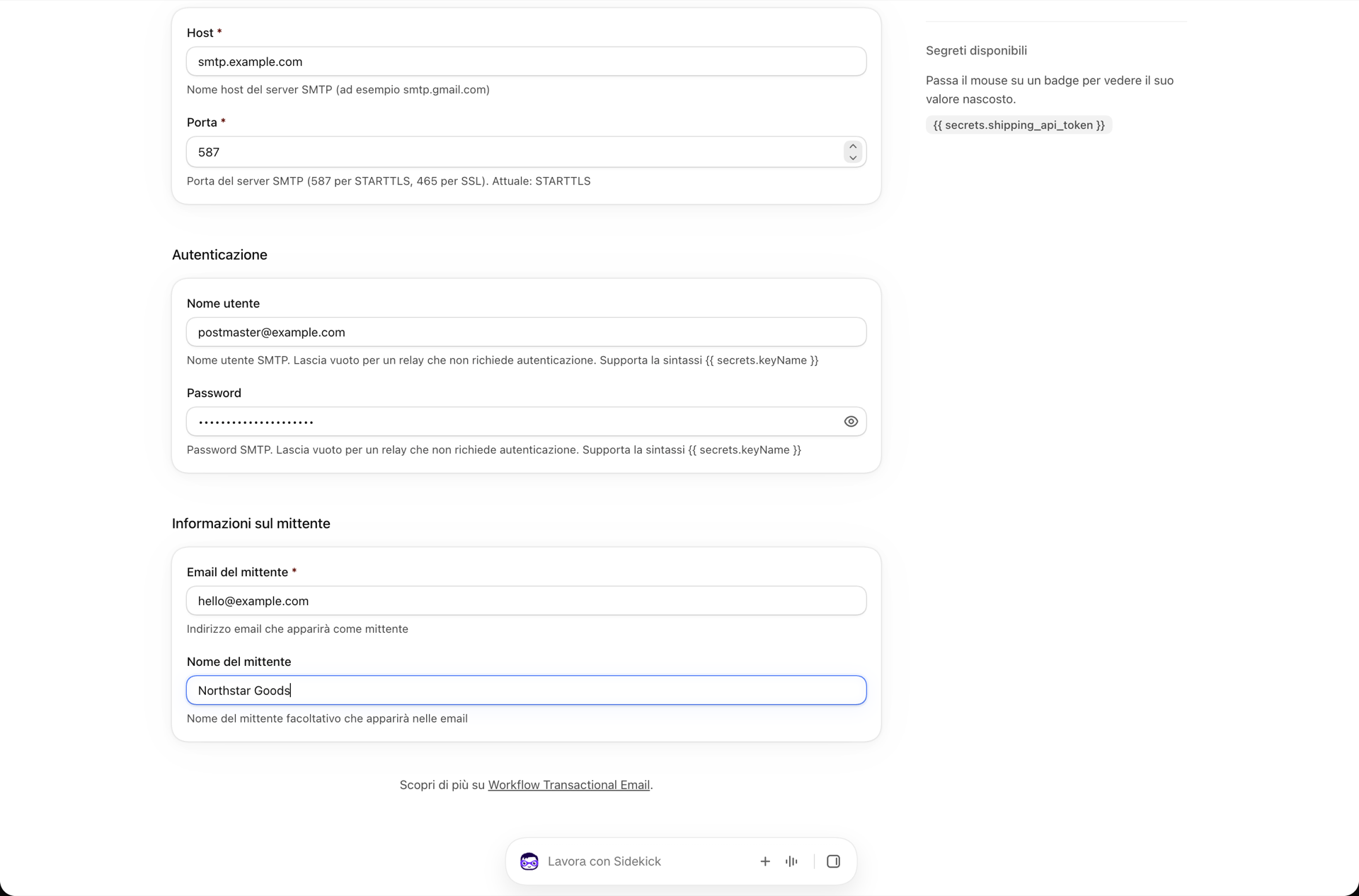The width and height of the screenshot is (1359, 896).
Task: Focus the Host input field
Action: coord(526,62)
